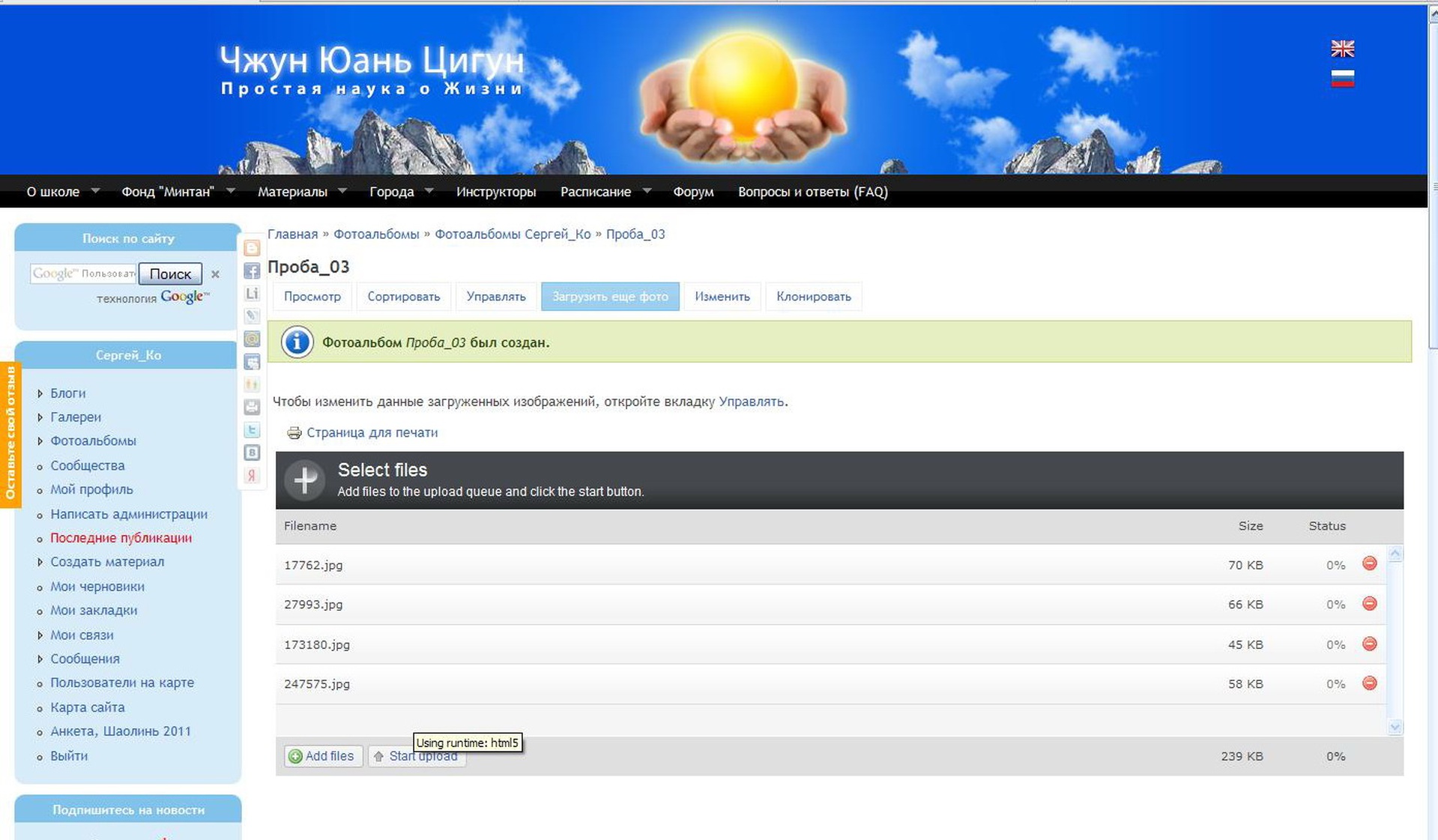Remove 247575.jpg from the upload queue
The width and height of the screenshot is (1438, 840).
1369,683
